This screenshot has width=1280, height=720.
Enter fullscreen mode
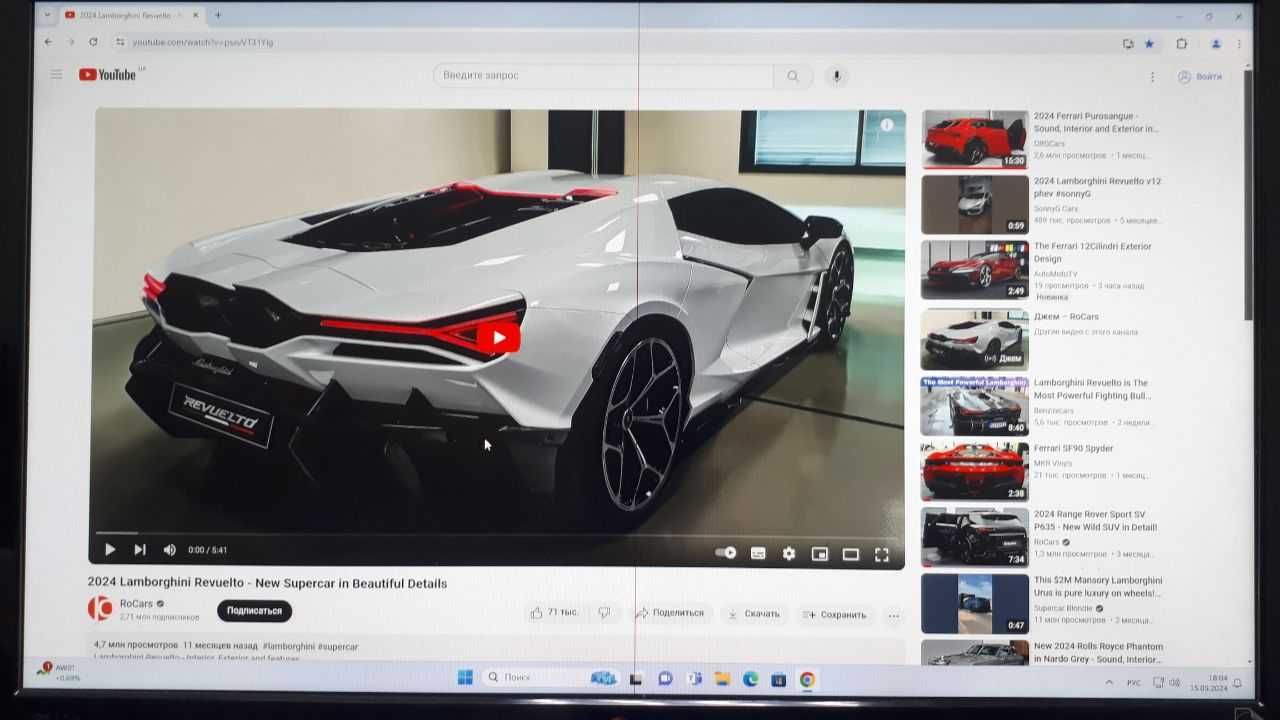pyautogui.click(x=882, y=554)
